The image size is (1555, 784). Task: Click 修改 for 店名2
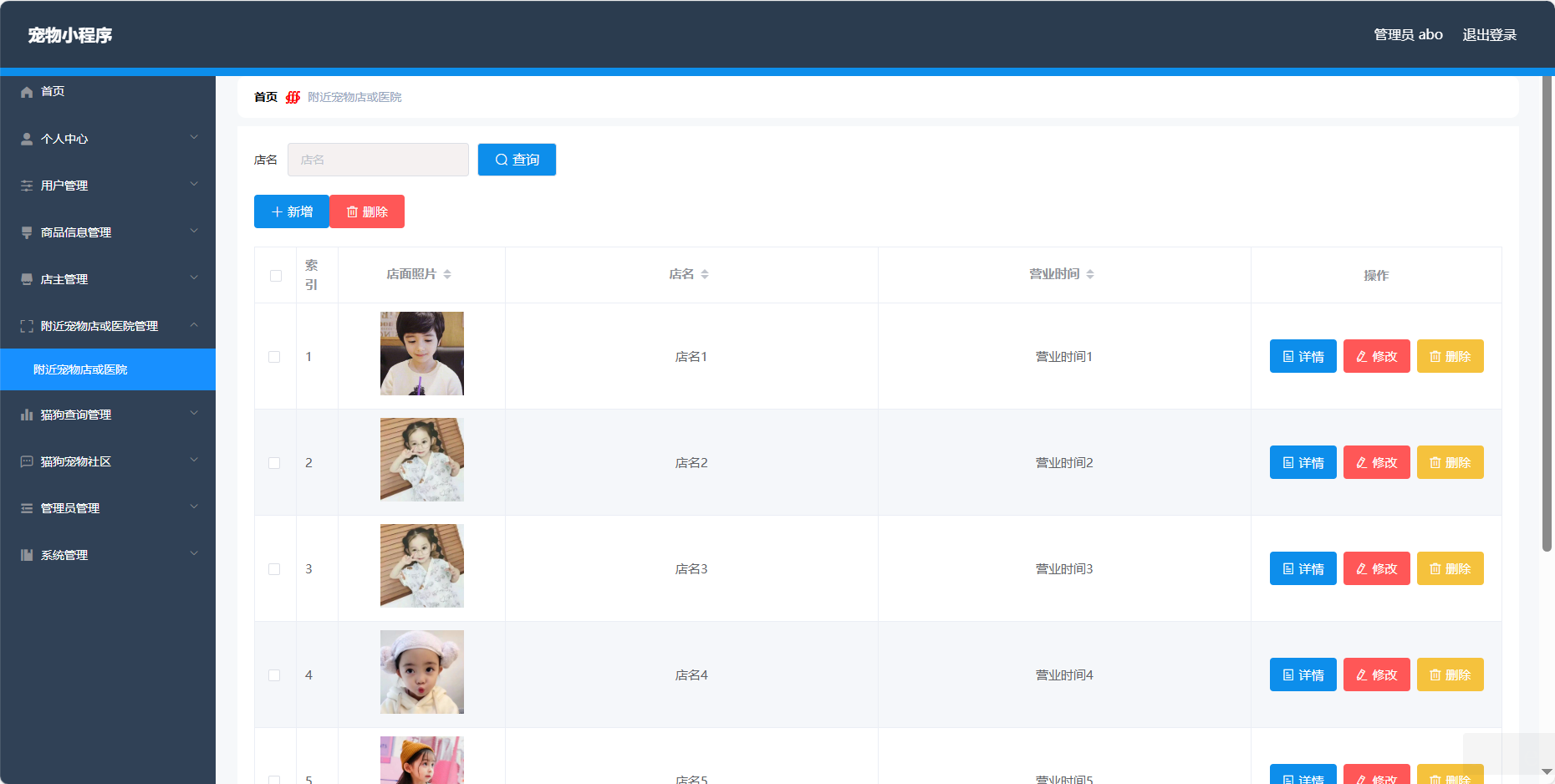[x=1377, y=462]
